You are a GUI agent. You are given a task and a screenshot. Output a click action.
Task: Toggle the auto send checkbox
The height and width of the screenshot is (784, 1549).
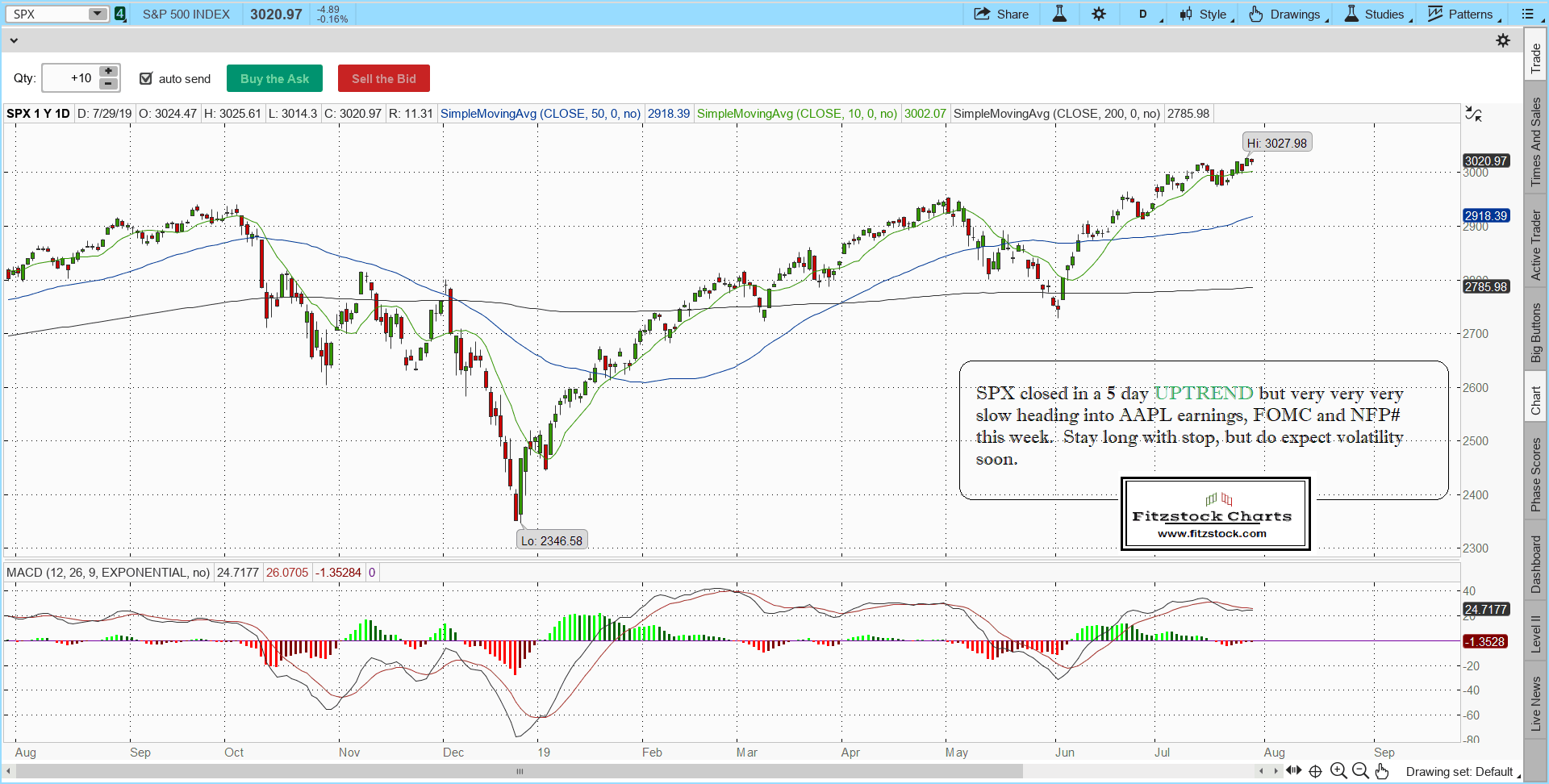tap(146, 78)
